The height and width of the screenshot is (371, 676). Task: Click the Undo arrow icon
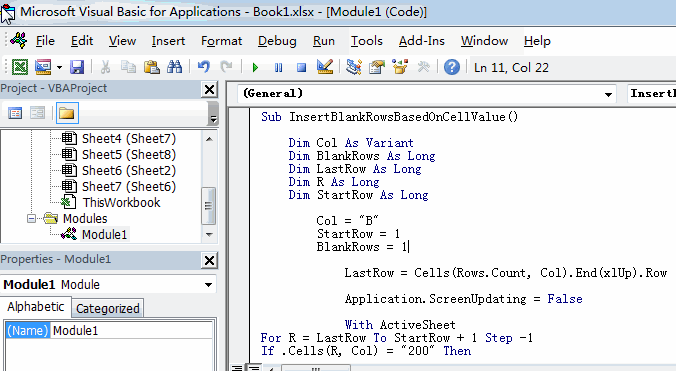(203, 67)
